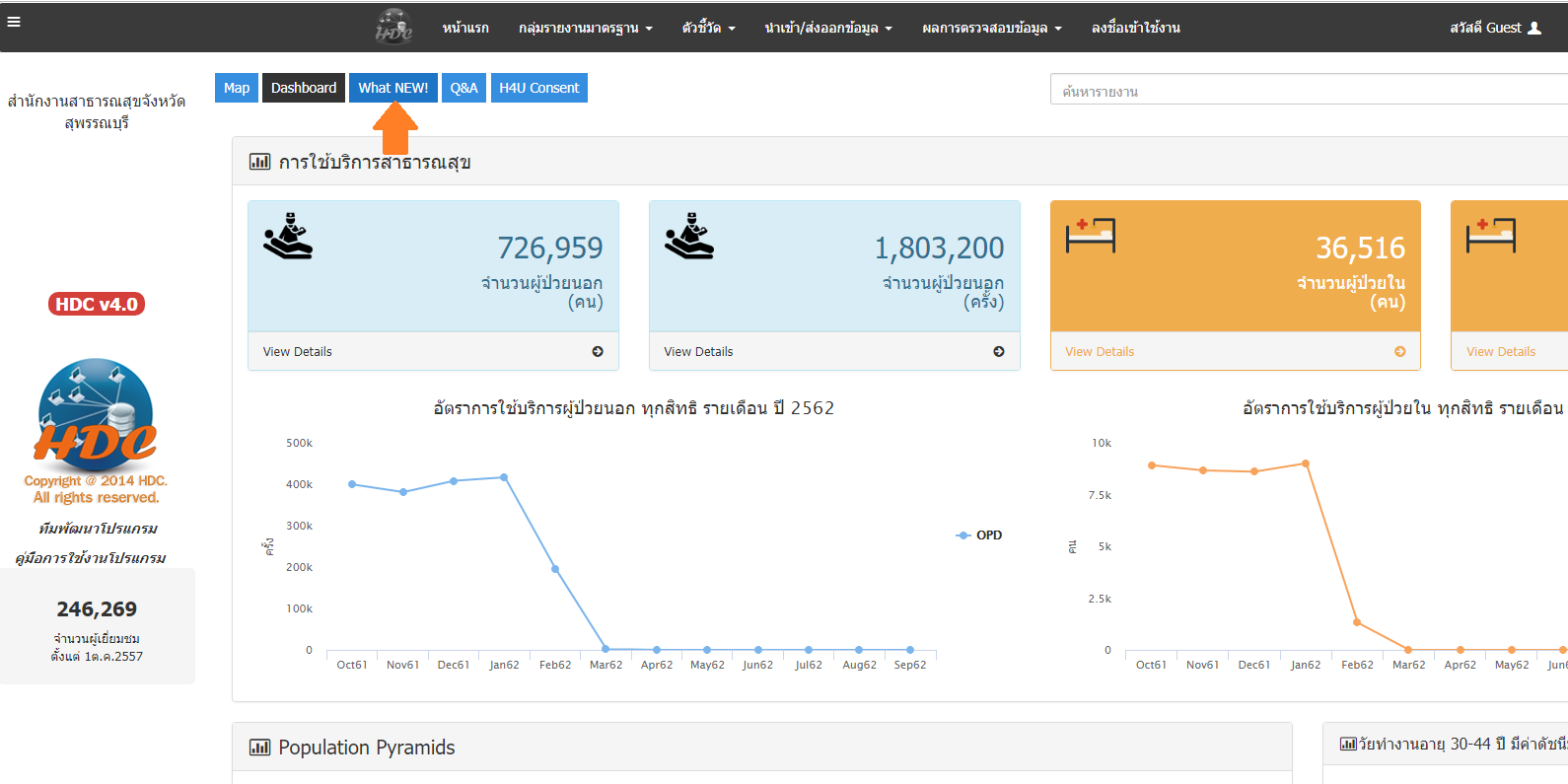Open the นำเข้า/ส่งออกข้อมูล dropdown
Screen dimensions: 1568x784
tap(827, 28)
